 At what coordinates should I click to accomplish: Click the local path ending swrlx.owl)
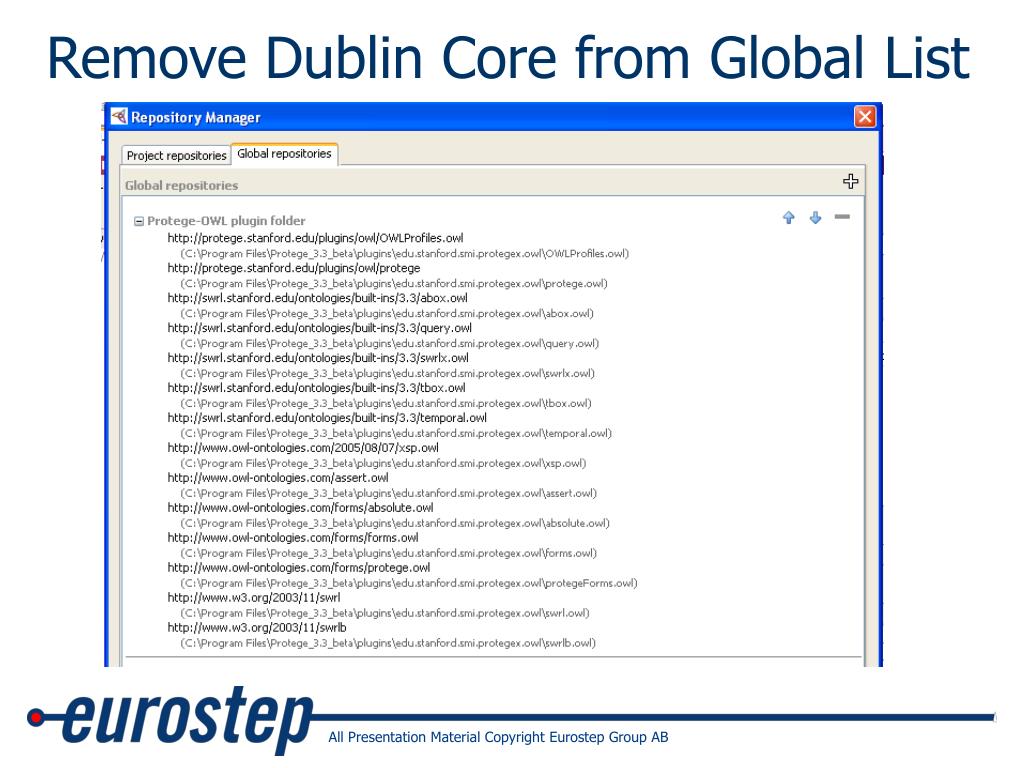tap(387, 374)
